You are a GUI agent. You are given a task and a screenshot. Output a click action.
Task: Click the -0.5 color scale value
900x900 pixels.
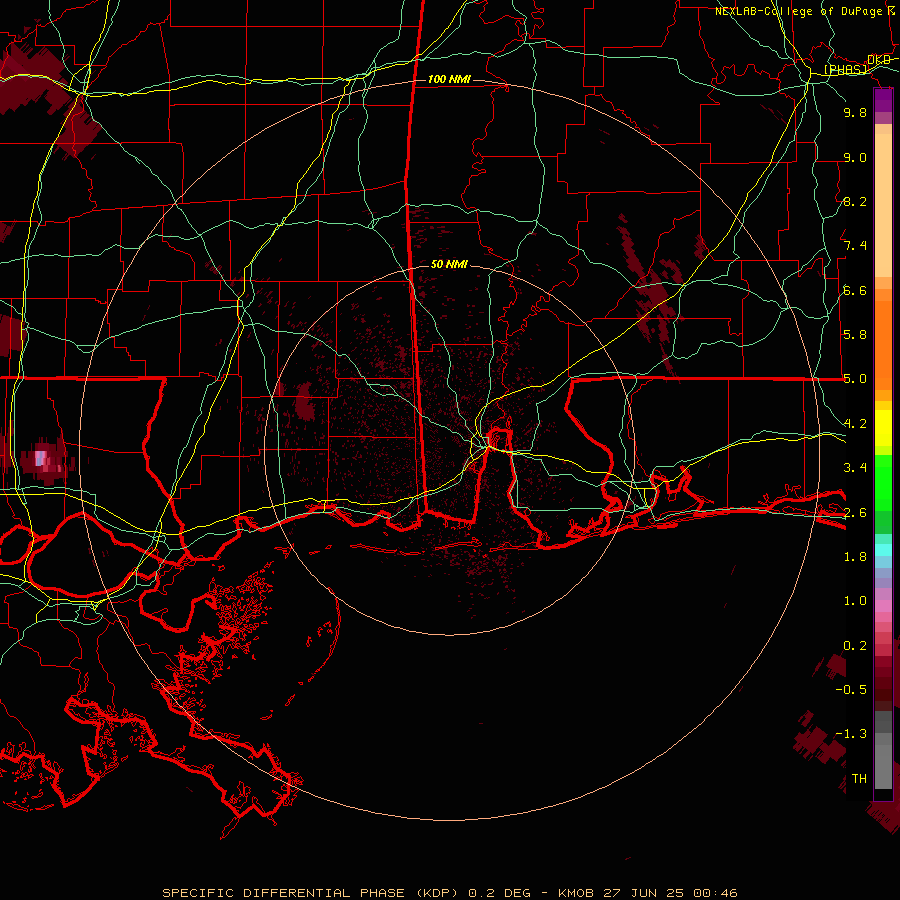coord(851,690)
